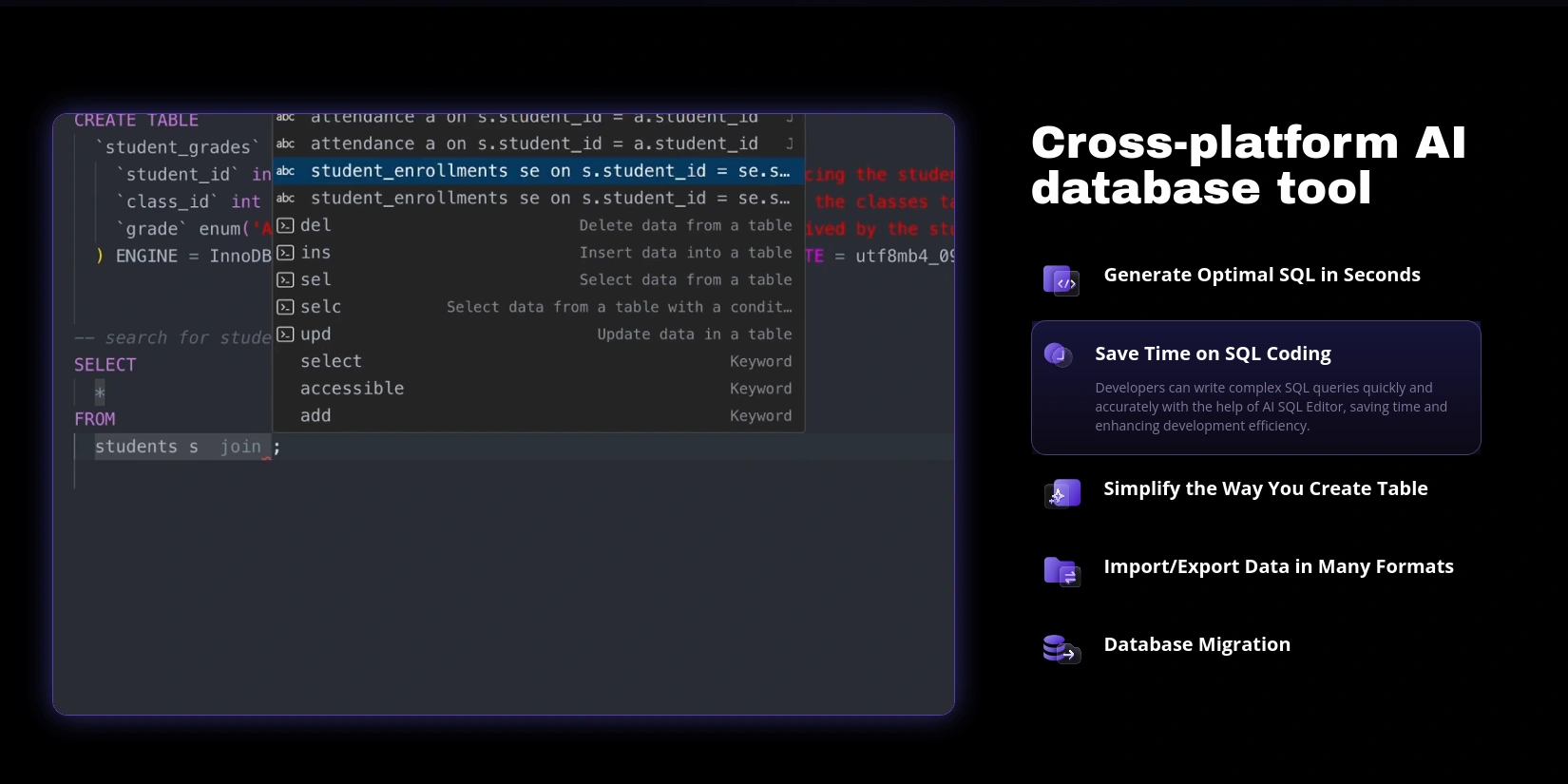Click the Save Time on SQL Coding icon
This screenshot has height=784, width=1568.
point(1058,354)
